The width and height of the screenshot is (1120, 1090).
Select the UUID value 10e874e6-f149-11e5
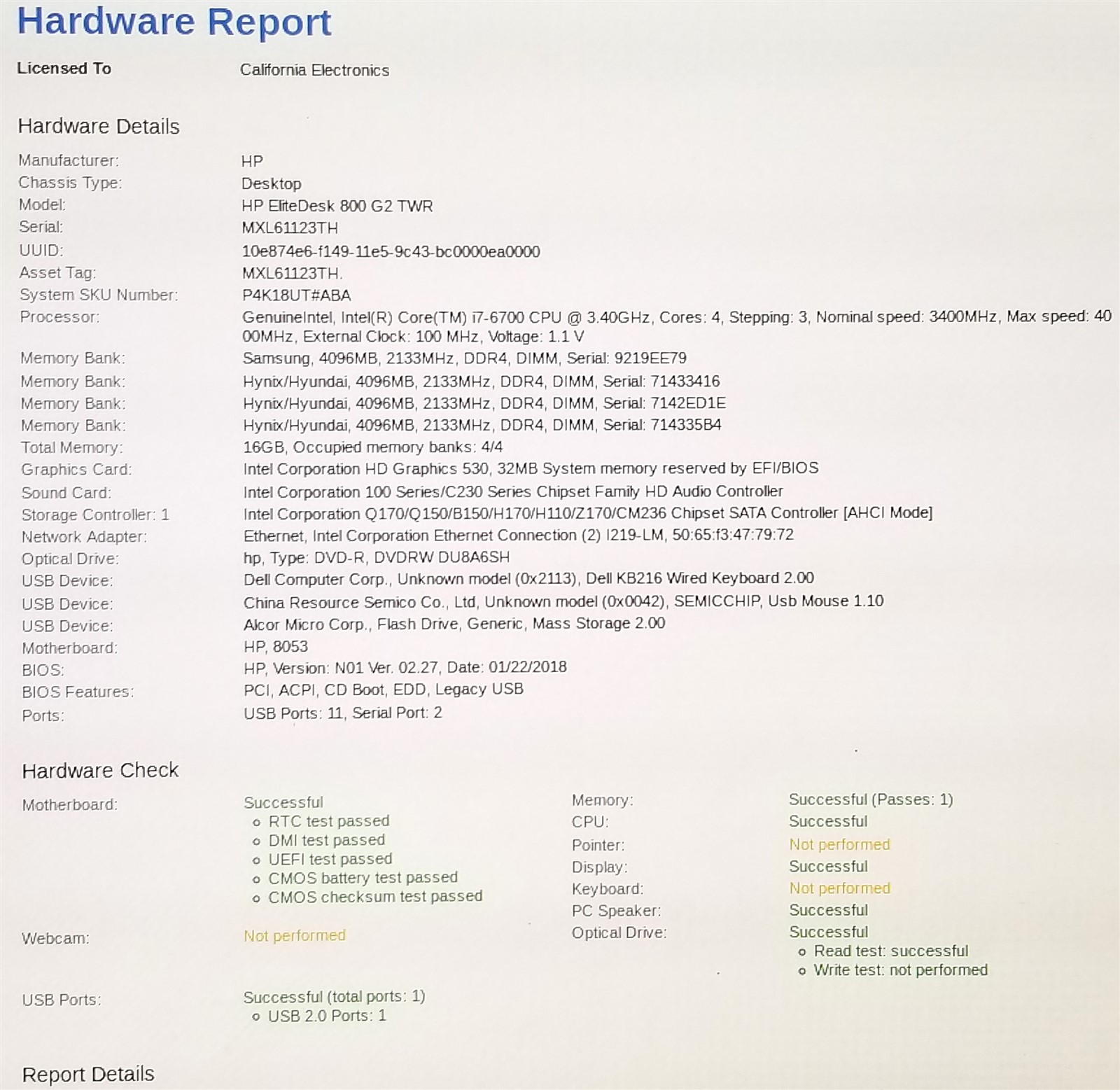[x=391, y=251]
